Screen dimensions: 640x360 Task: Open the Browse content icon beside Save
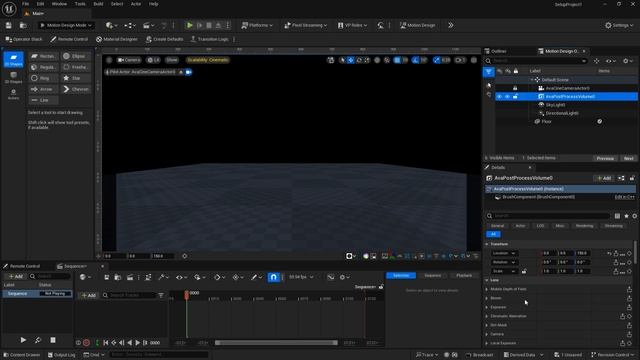(23, 25)
